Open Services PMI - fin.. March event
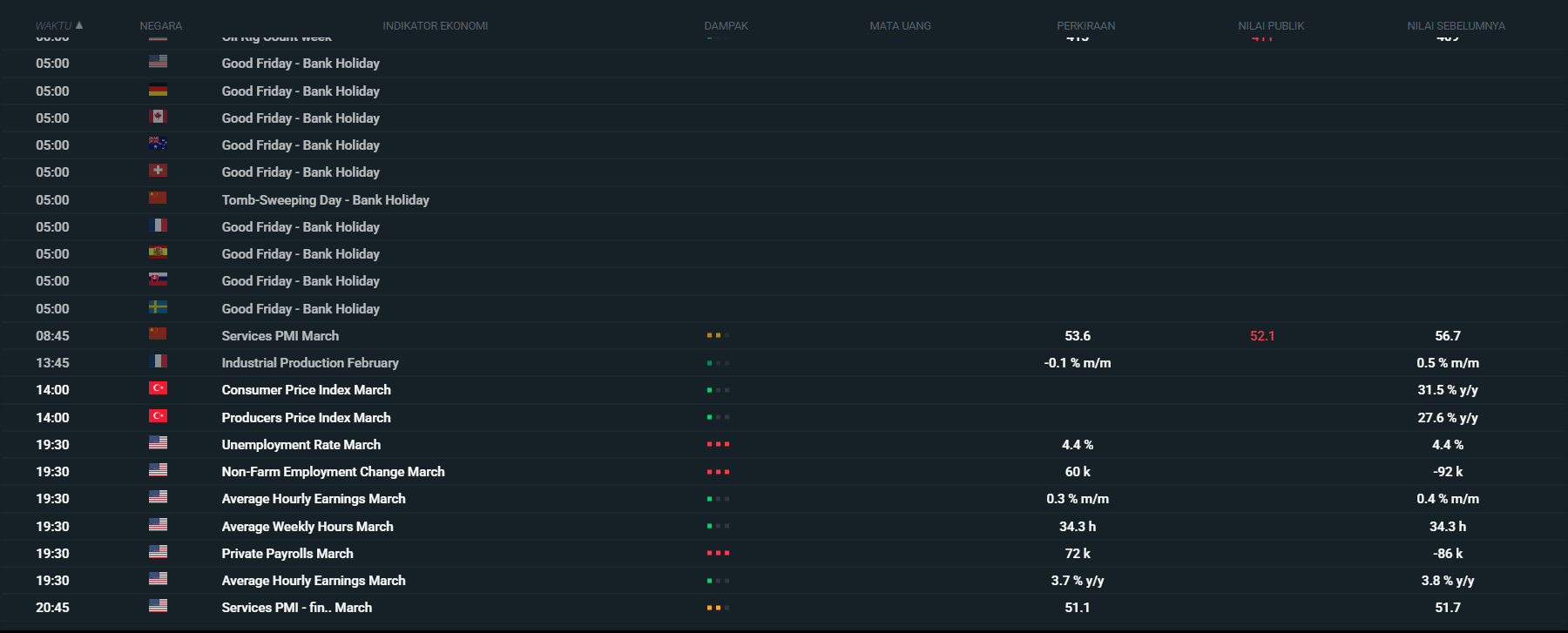 click(296, 608)
